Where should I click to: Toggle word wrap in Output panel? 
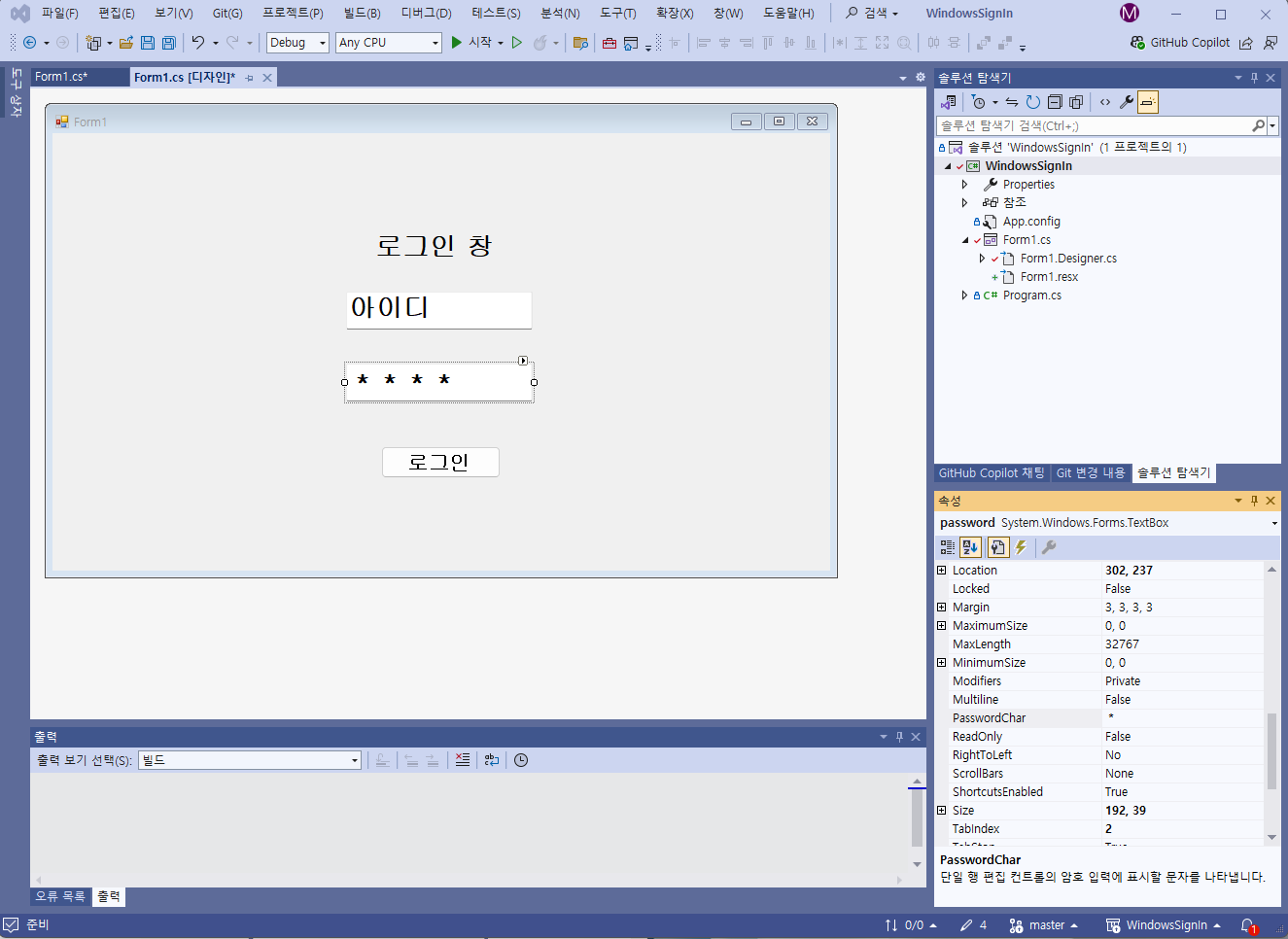tap(492, 760)
